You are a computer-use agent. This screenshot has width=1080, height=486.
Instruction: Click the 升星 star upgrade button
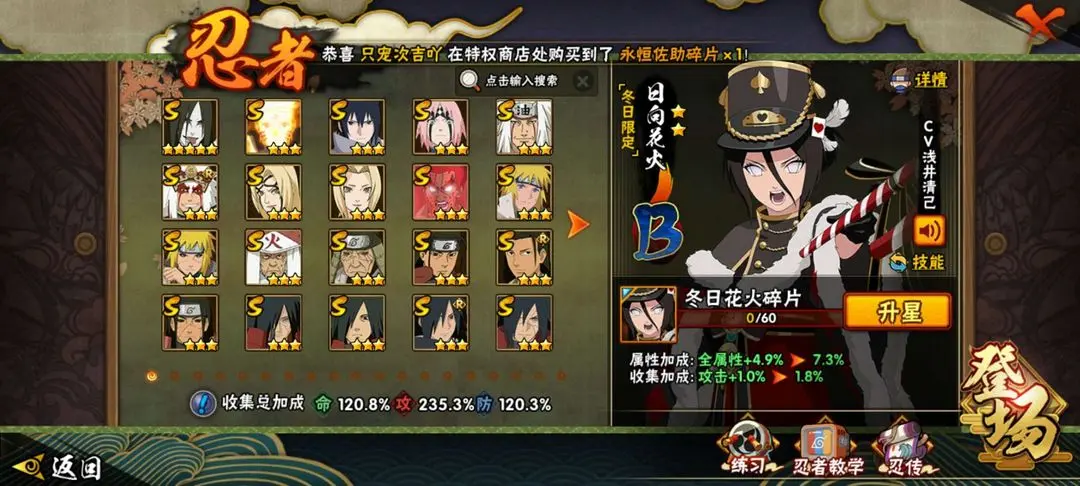898,311
